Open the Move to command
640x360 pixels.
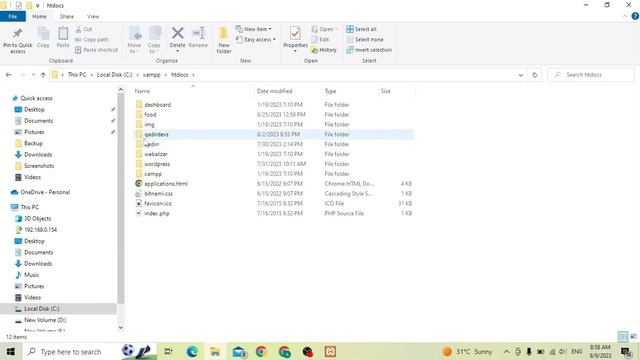point(134,40)
